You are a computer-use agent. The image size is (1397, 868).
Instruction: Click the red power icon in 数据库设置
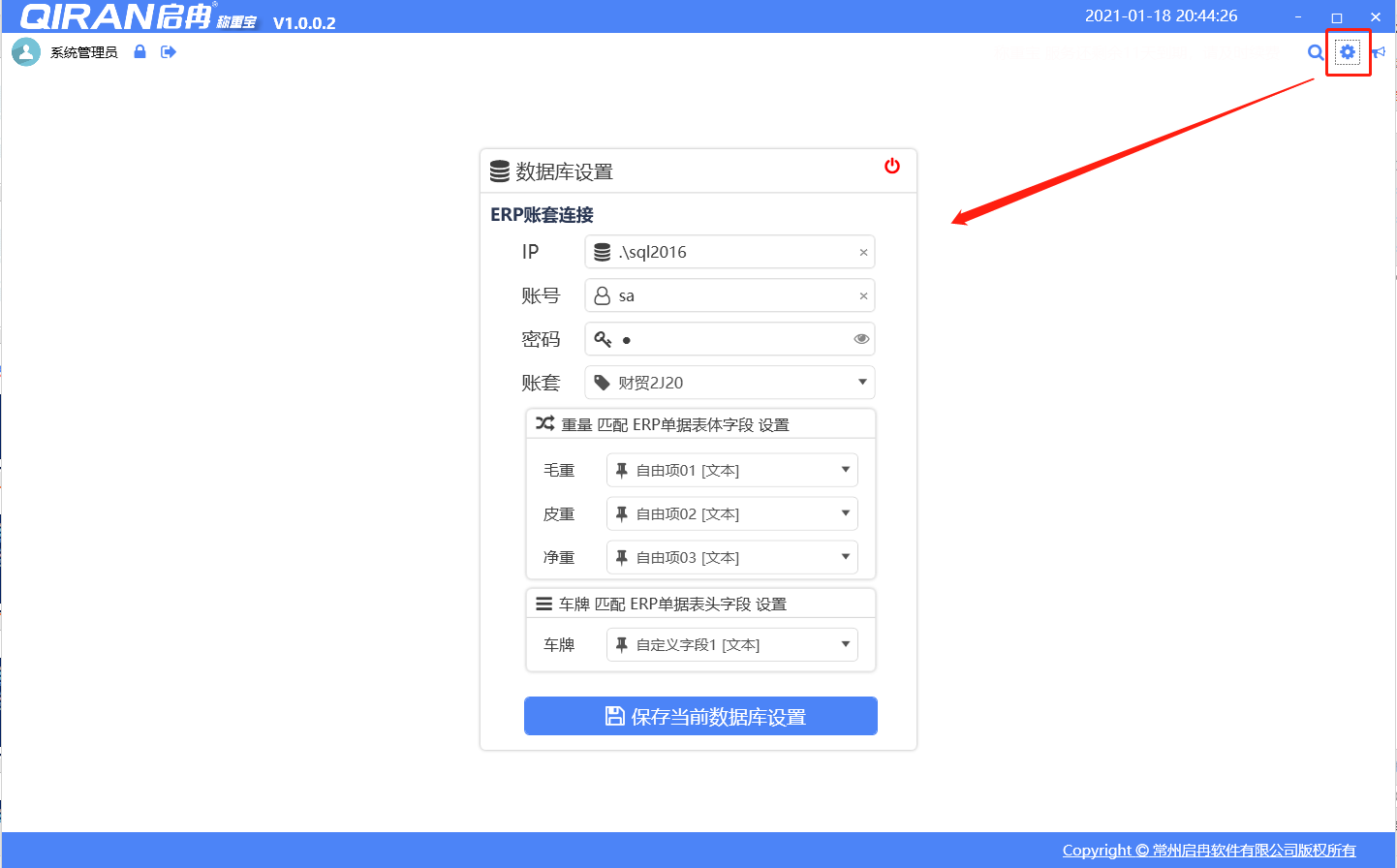(x=892, y=167)
